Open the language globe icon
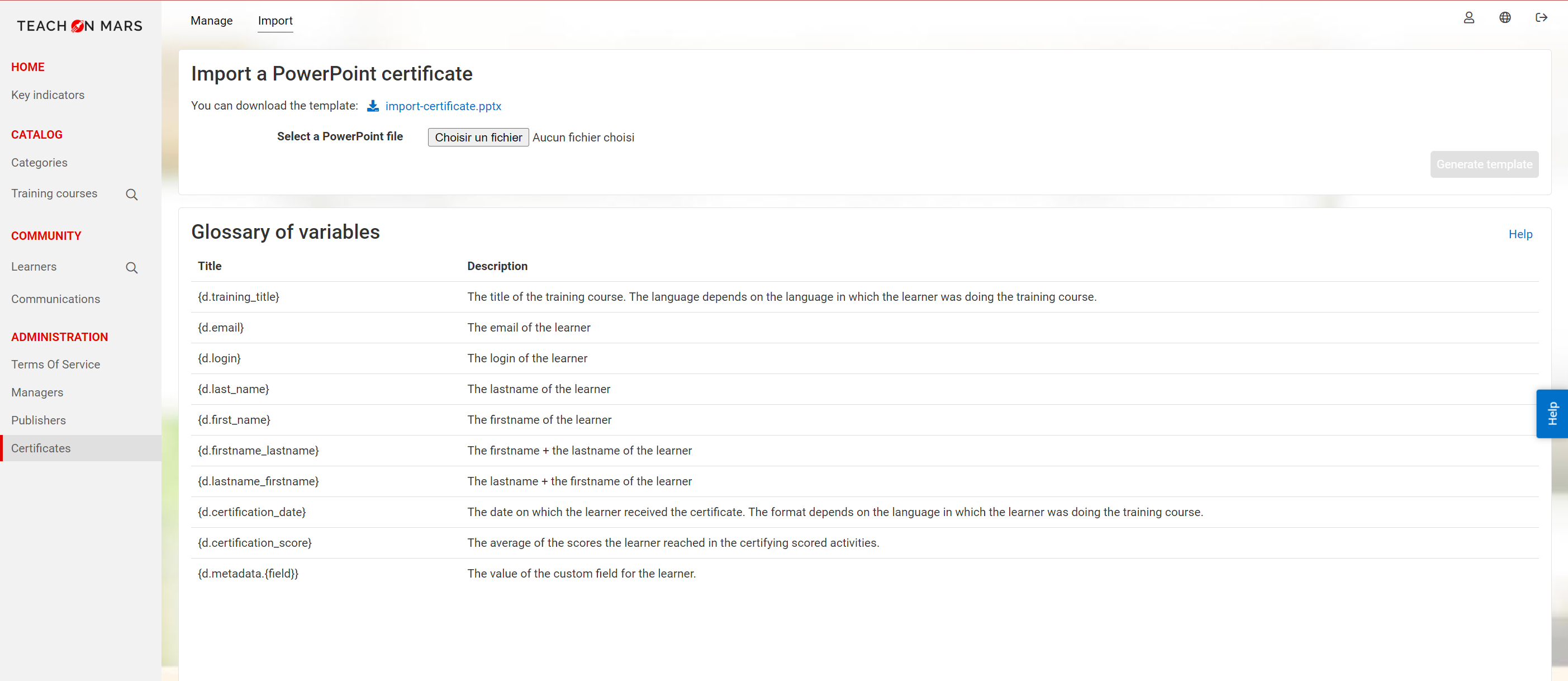 point(1504,18)
